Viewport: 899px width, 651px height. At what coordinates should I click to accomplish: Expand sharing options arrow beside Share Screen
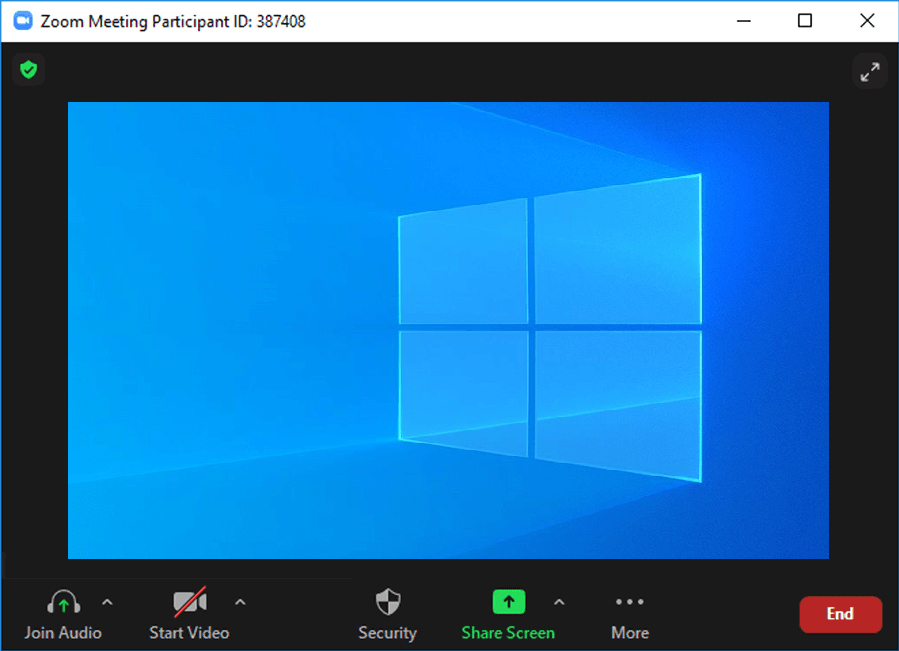tap(559, 602)
